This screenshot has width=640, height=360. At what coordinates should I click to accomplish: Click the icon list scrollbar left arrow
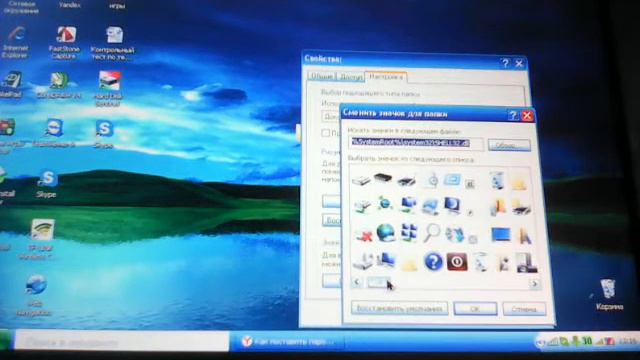(357, 282)
